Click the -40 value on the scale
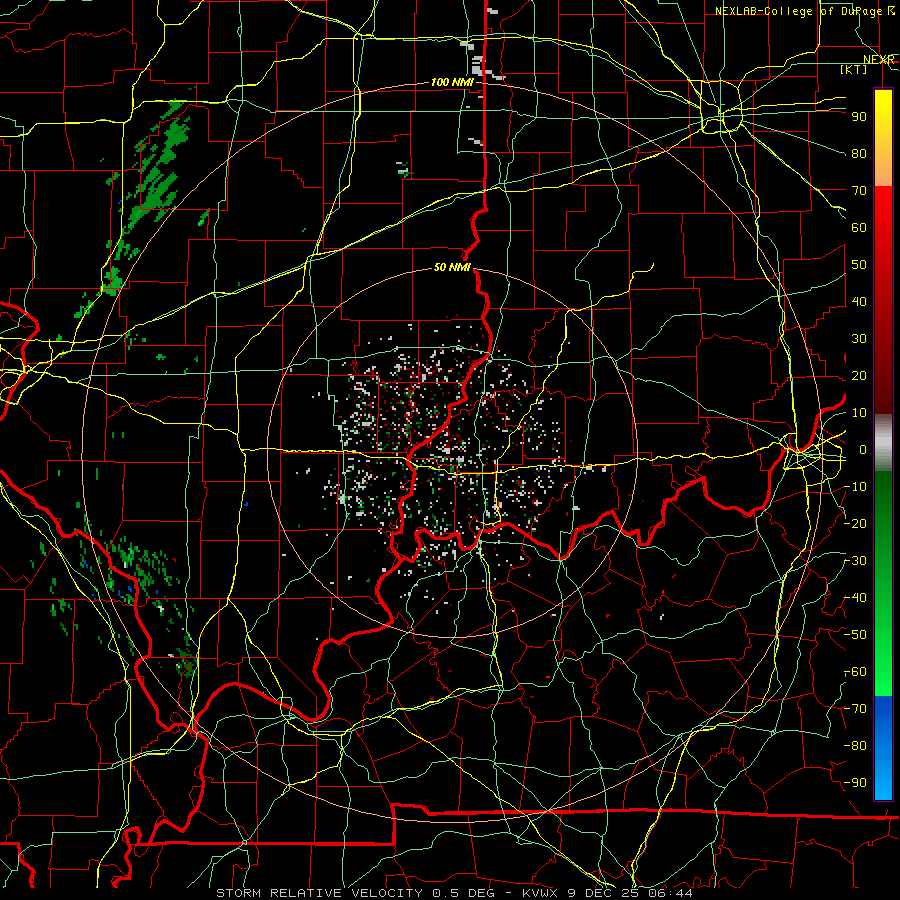The height and width of the screenshot is (900, 900). (x=856, y=598)
